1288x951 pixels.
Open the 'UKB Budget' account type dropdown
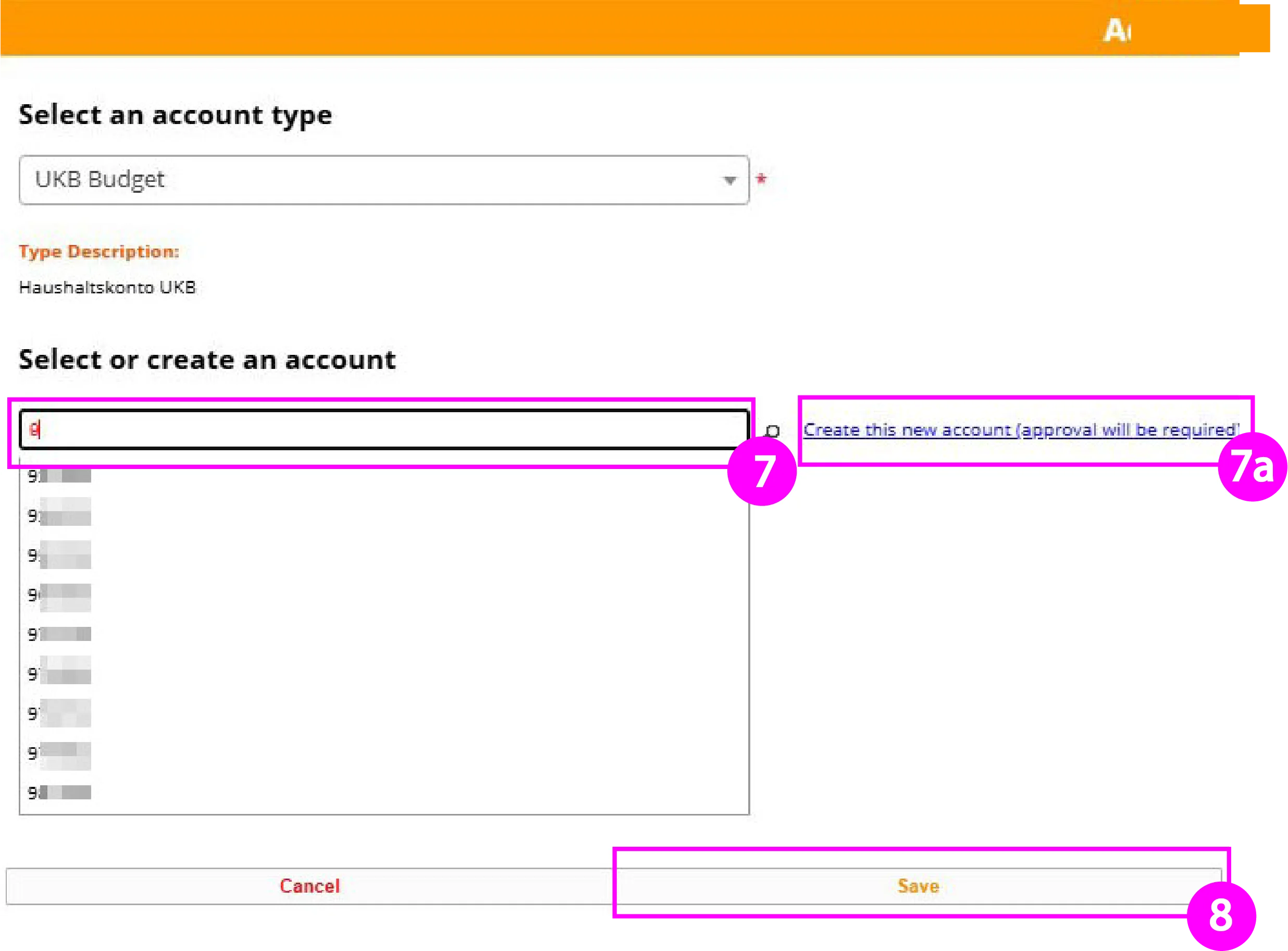(x=384, y=180)
